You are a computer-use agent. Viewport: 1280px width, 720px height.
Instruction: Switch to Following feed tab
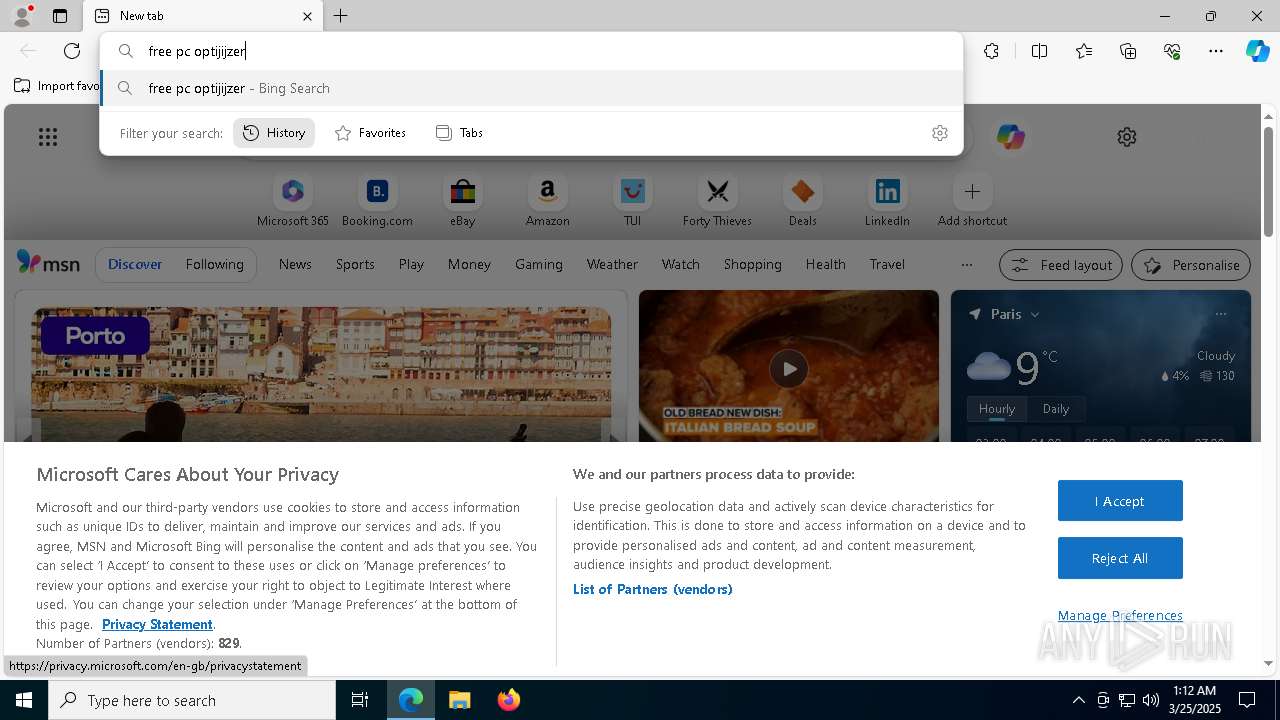(214, 264)
